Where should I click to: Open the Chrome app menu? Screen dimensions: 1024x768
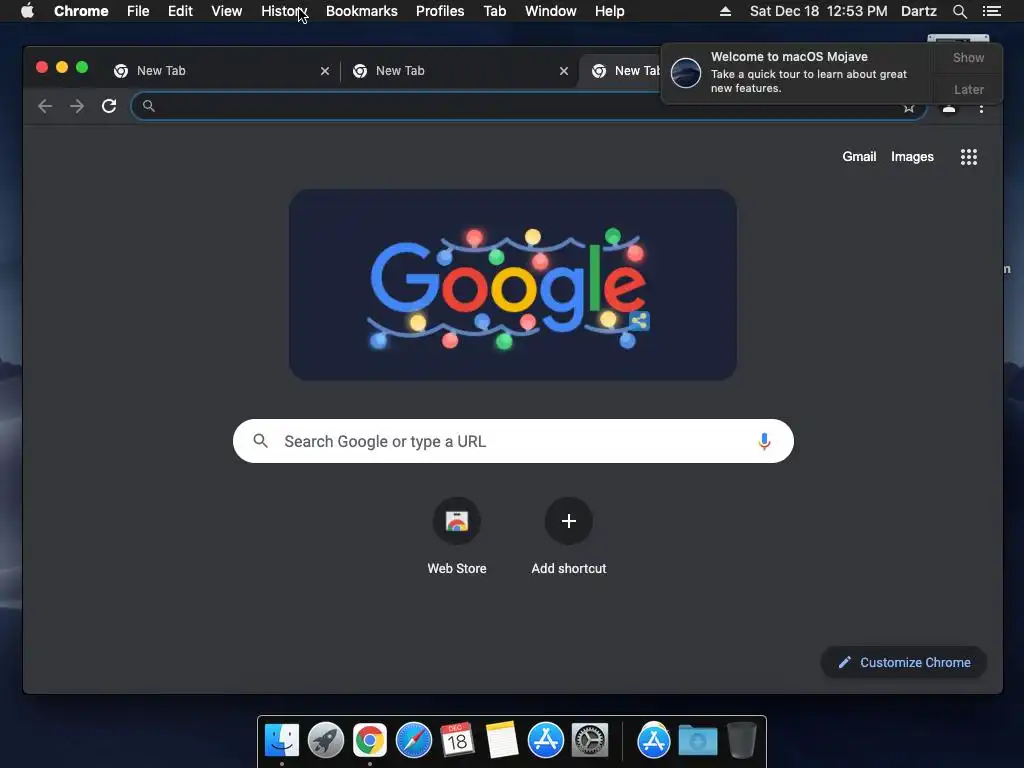pyautogui.click(x=81, y=11)
